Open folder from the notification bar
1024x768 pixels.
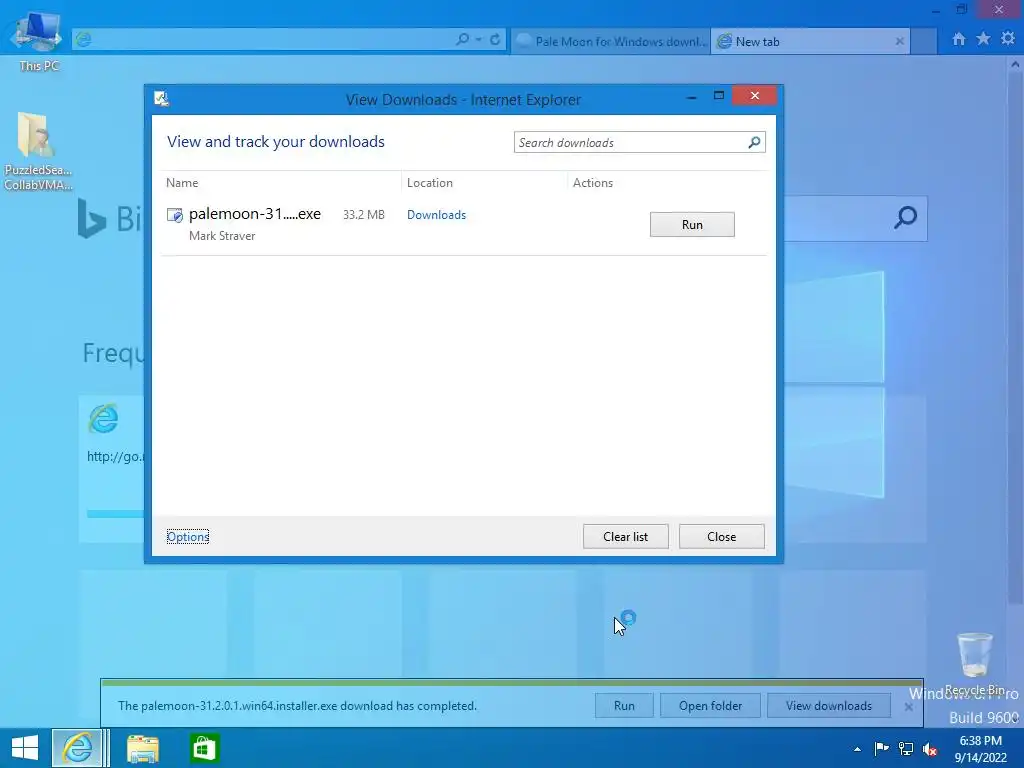pyautogui.click(x=711, y=706)
